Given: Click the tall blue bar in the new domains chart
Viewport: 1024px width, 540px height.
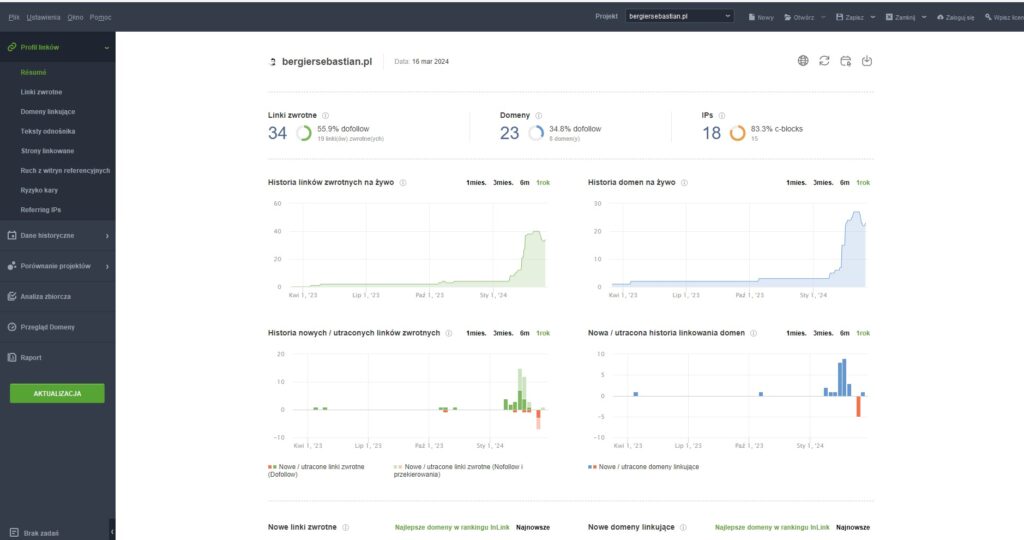Looking at the screenshot, I should [844, 377].
